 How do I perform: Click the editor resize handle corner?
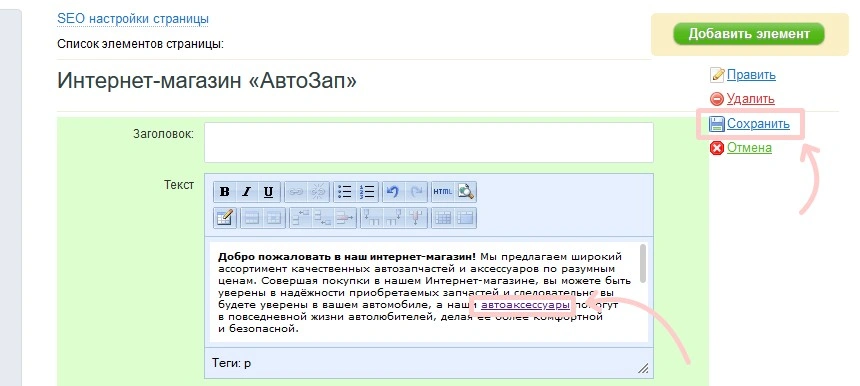point(643,368)
